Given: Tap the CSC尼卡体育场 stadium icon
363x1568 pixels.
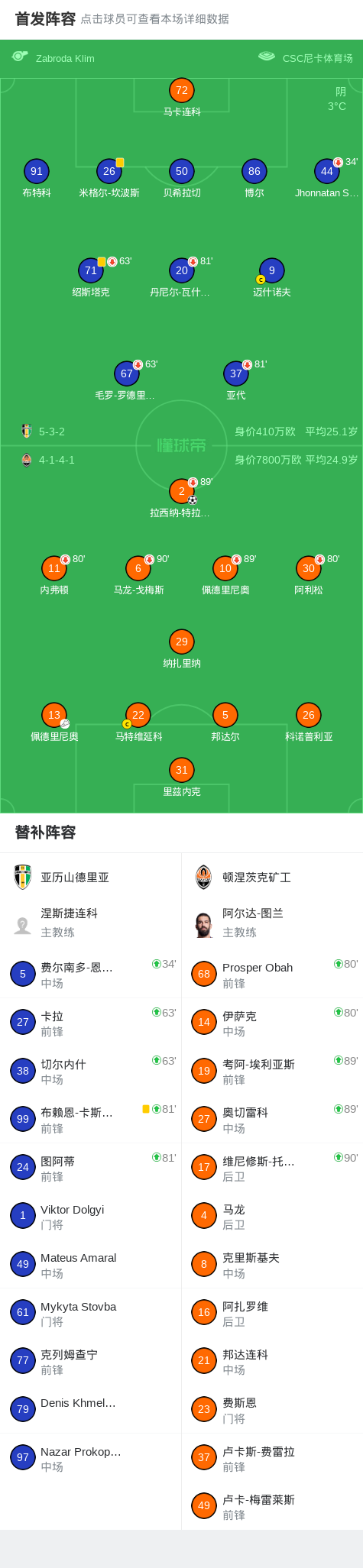Looking at the screenshot, I should point(267,57).
